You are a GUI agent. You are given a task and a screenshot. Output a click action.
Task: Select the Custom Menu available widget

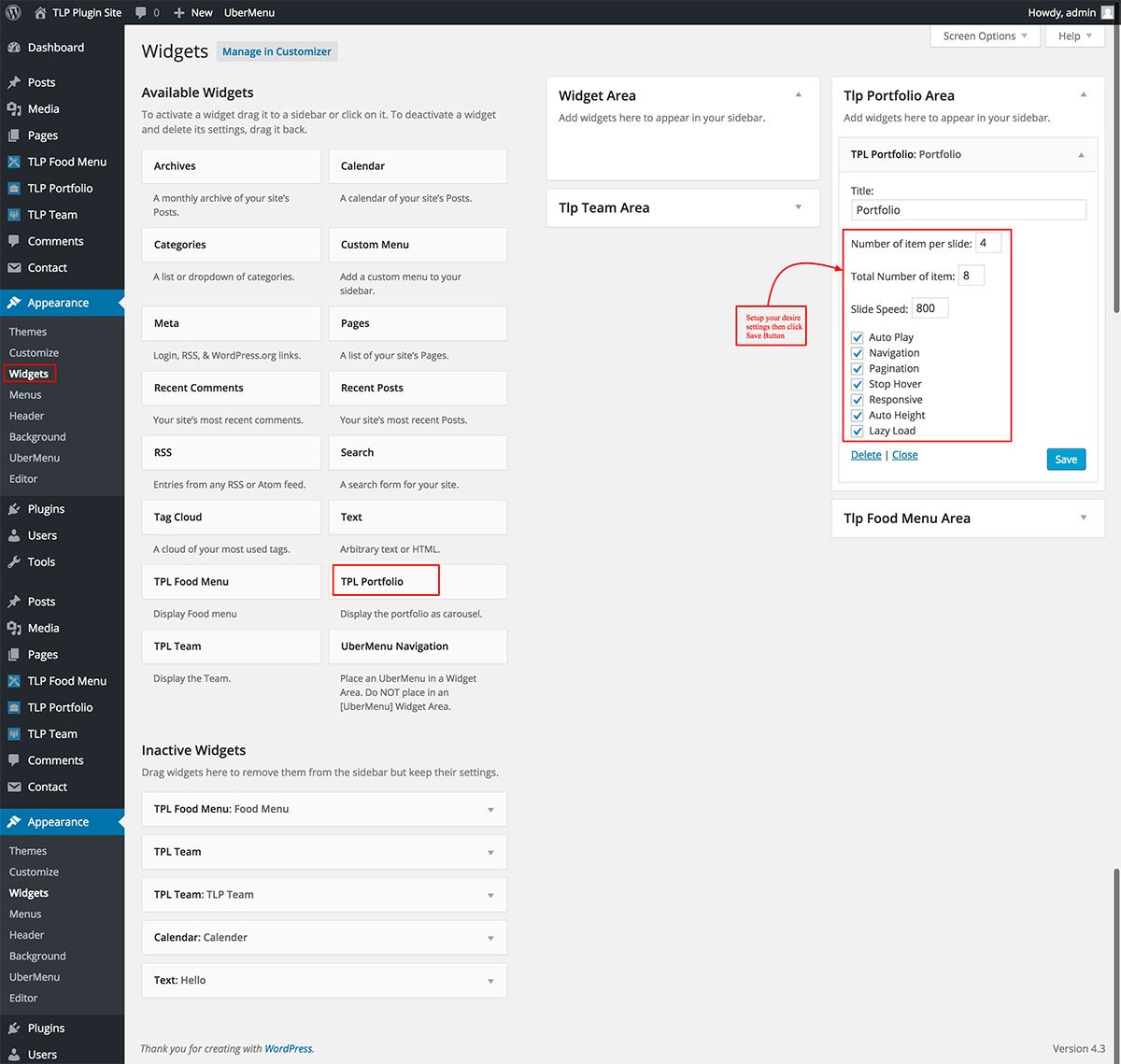(x=418, y=245)
